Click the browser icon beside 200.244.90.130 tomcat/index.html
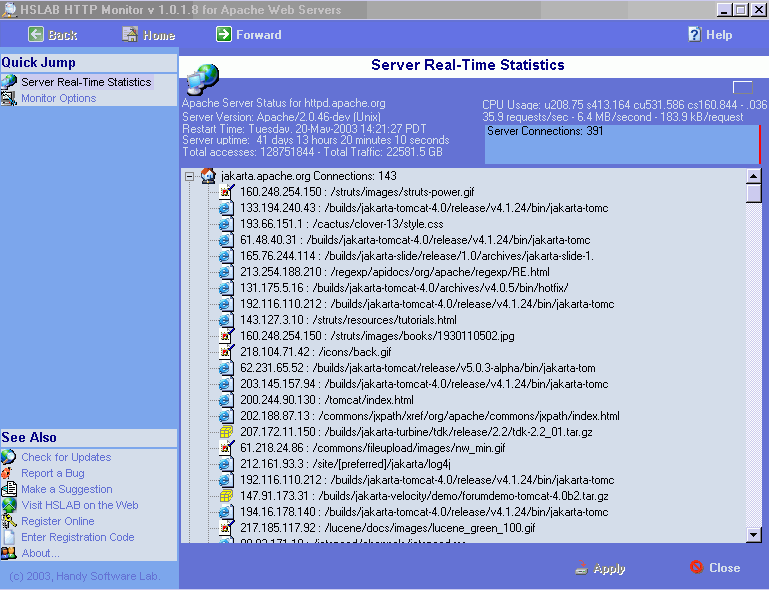769x590 pixels. 226,400
